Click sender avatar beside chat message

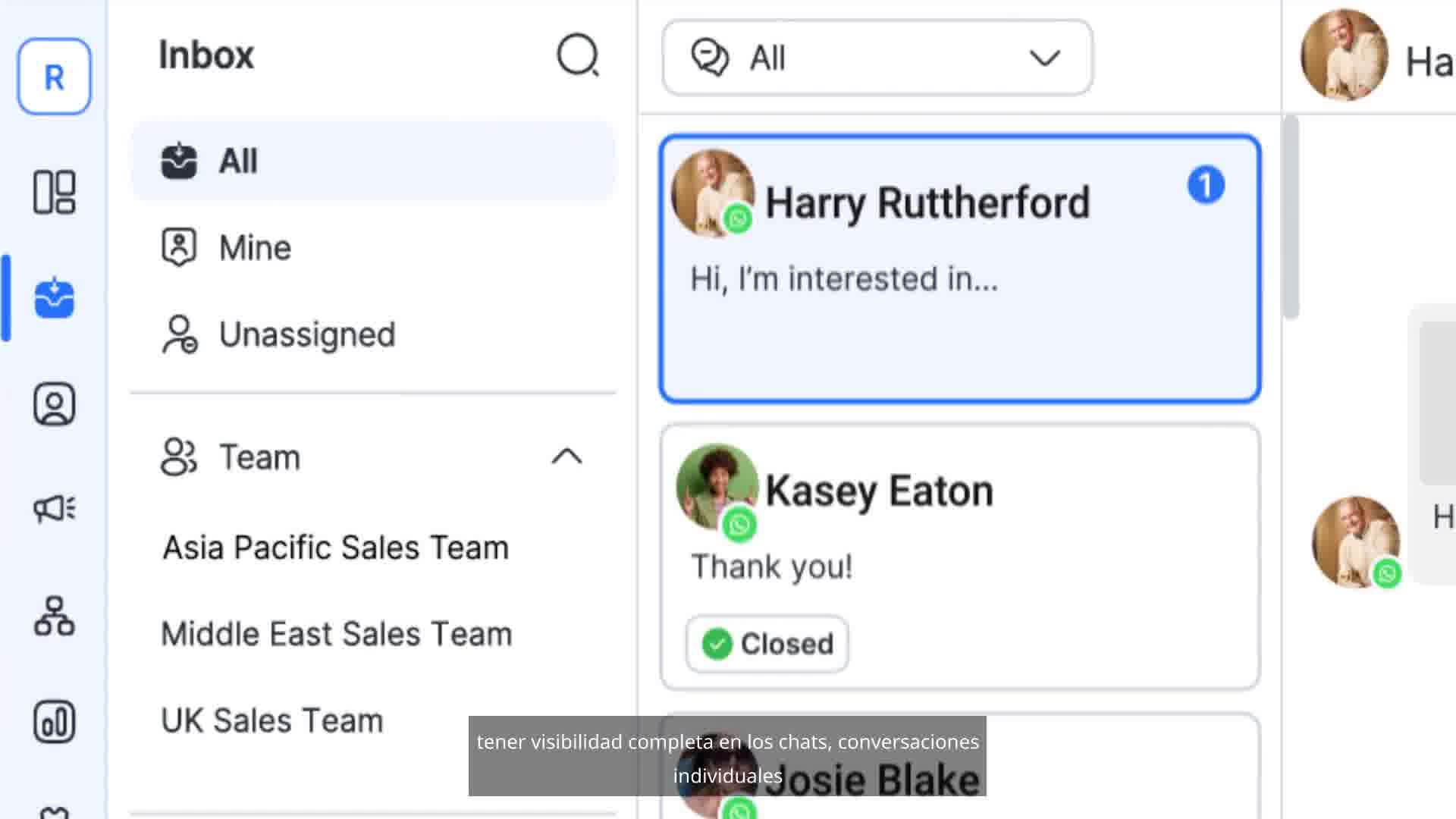pyautogui.click(x=1356, y=541)
